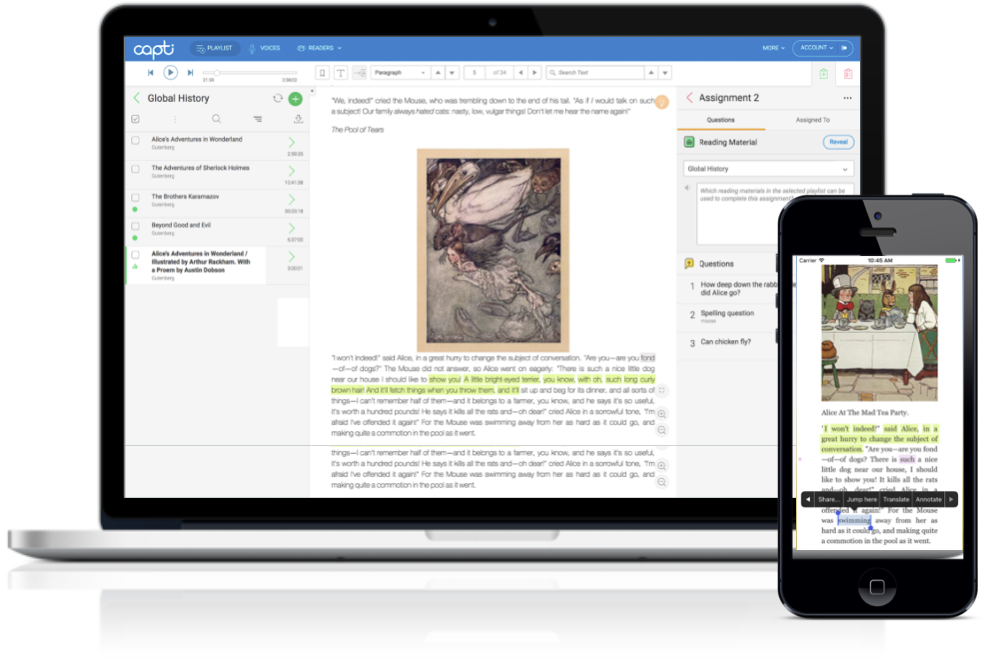
Task: Open the Paragraph navigation dropdown
Action: pyautogui.click(x=400, y=73)
